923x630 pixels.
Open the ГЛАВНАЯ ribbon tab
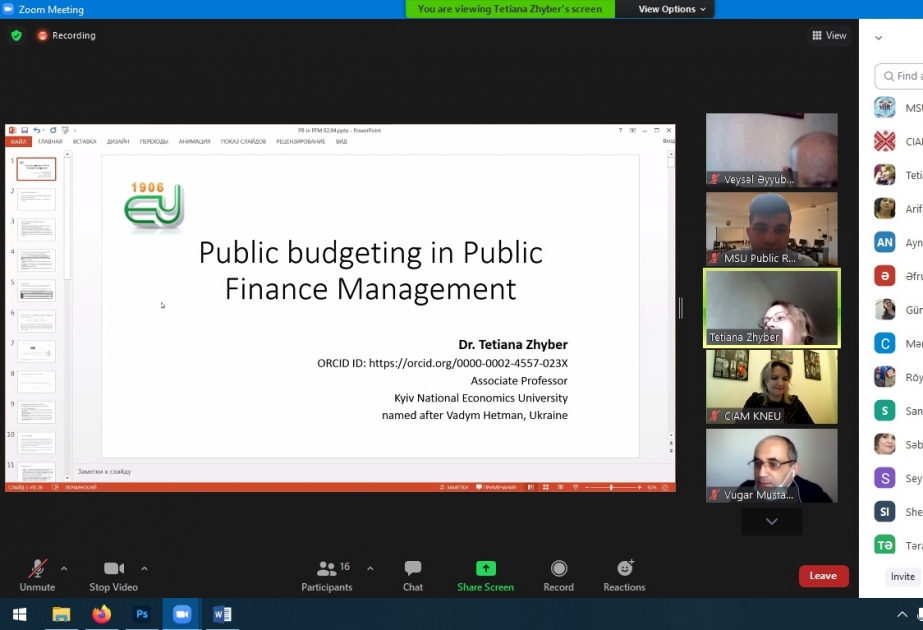pos(50,141)
